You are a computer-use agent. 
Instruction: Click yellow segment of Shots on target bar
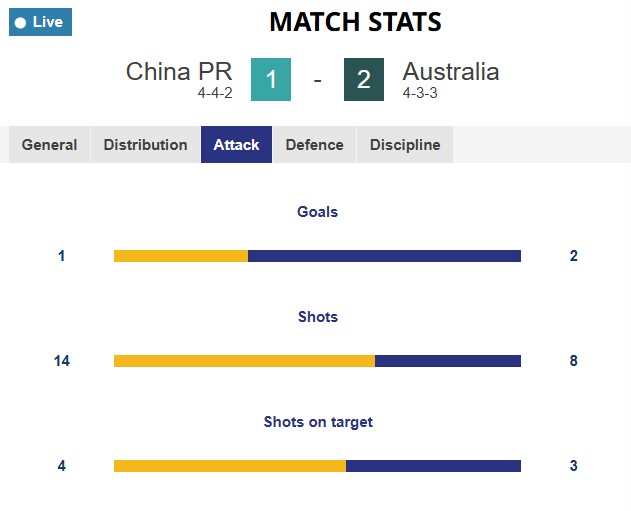(x=230, y=466)
